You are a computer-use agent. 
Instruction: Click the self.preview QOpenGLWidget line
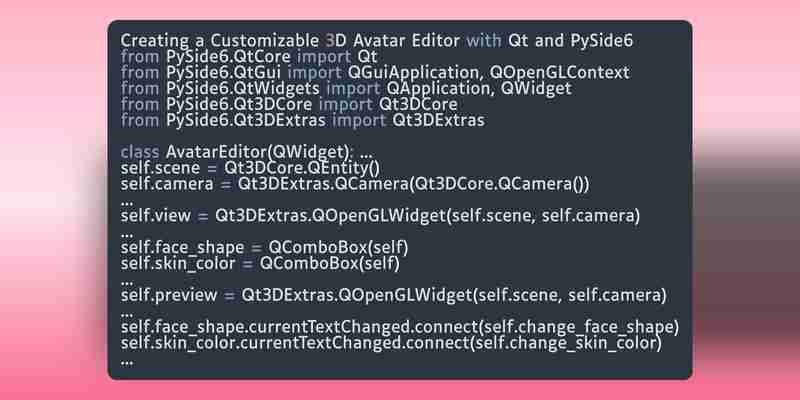[x=393, y=295]
